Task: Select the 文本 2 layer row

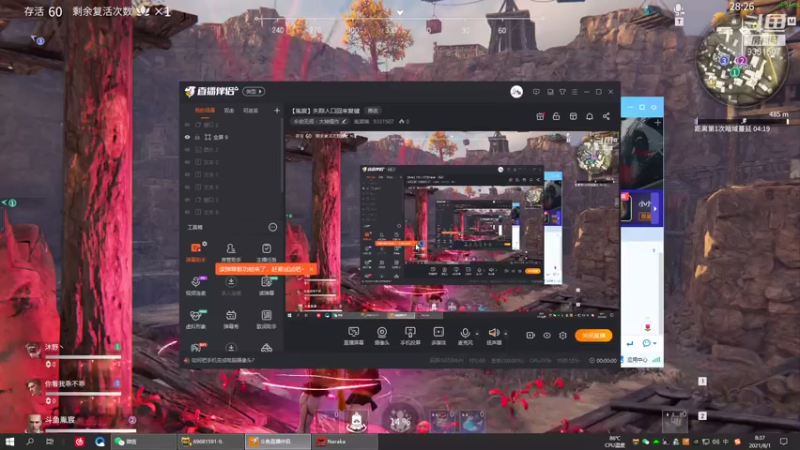Action: click(232, 162)
